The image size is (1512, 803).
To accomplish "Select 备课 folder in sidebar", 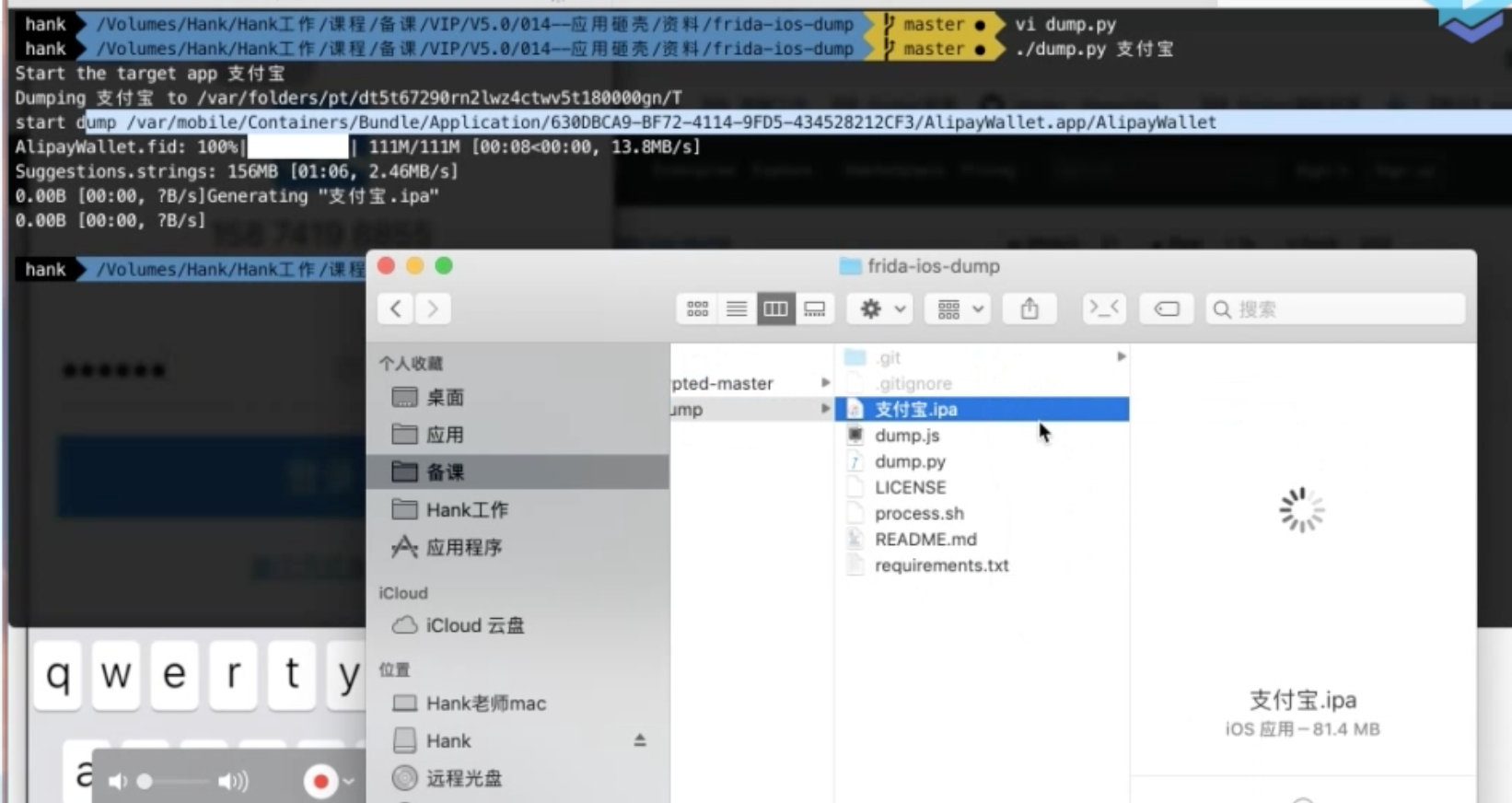I will [x=518, y=472].
